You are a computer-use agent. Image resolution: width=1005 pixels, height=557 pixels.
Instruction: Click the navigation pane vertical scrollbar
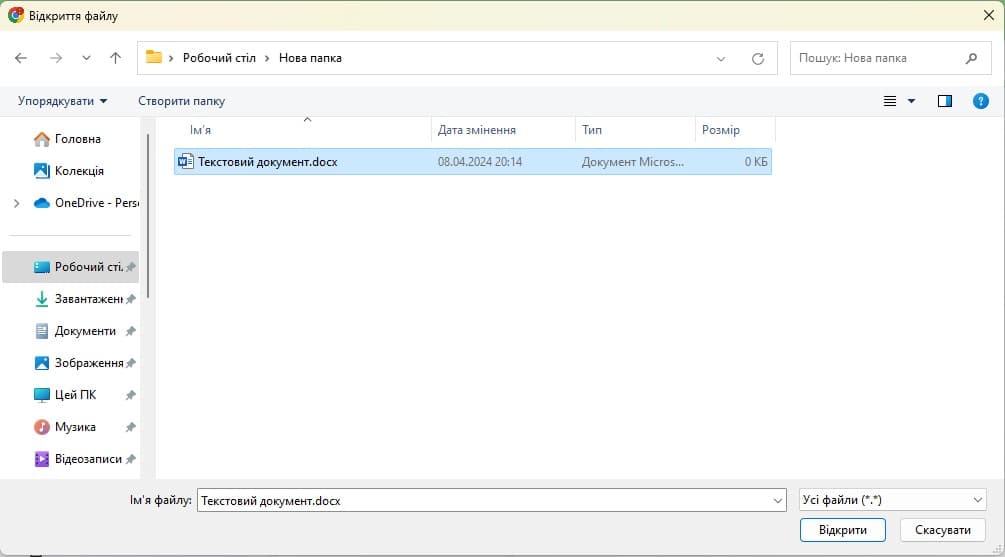(x=148, y=215)
